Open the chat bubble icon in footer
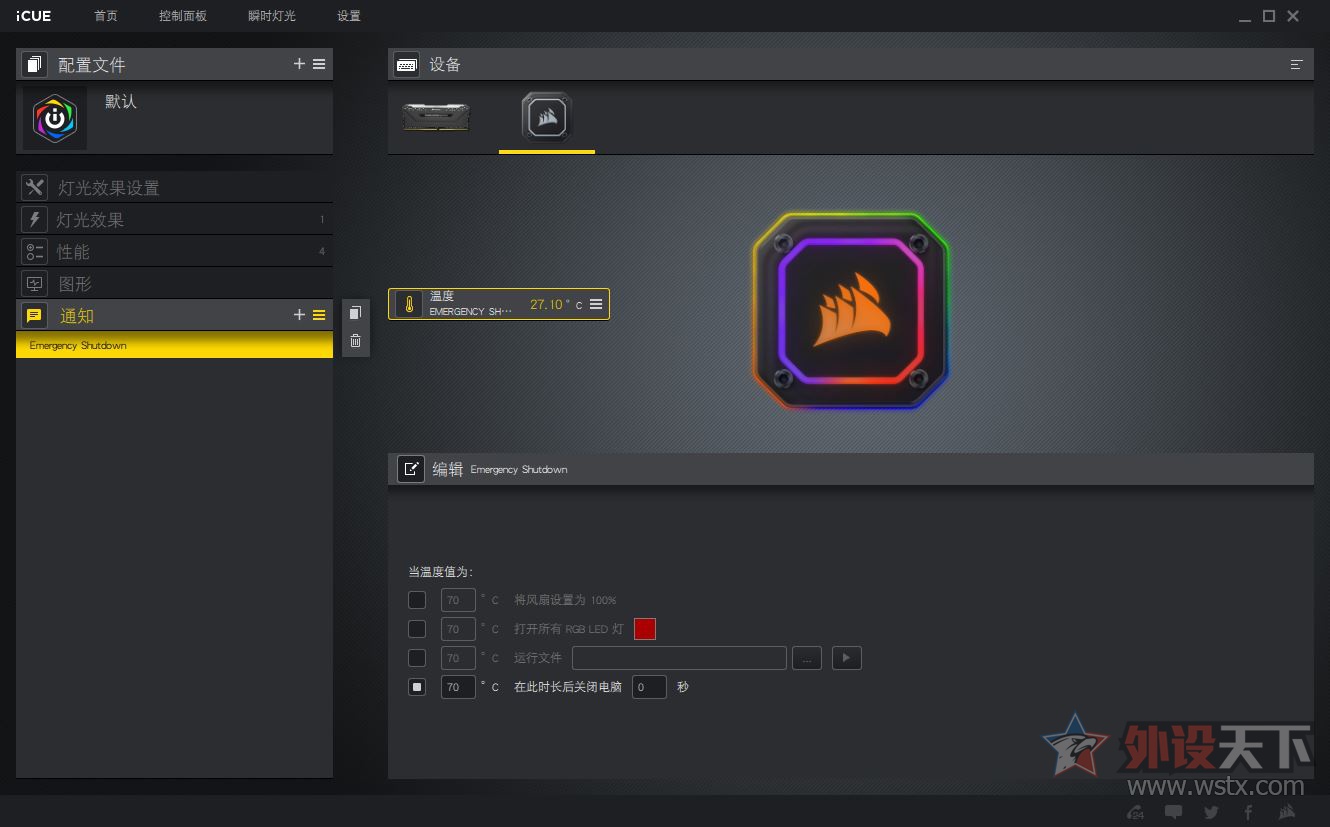1330x827 pixels. coord(1174,812)
